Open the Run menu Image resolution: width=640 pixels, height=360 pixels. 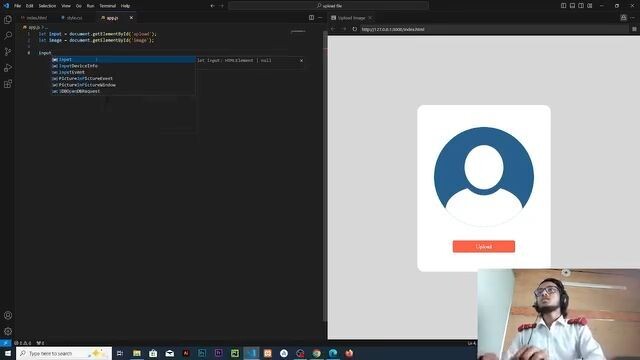90,6
